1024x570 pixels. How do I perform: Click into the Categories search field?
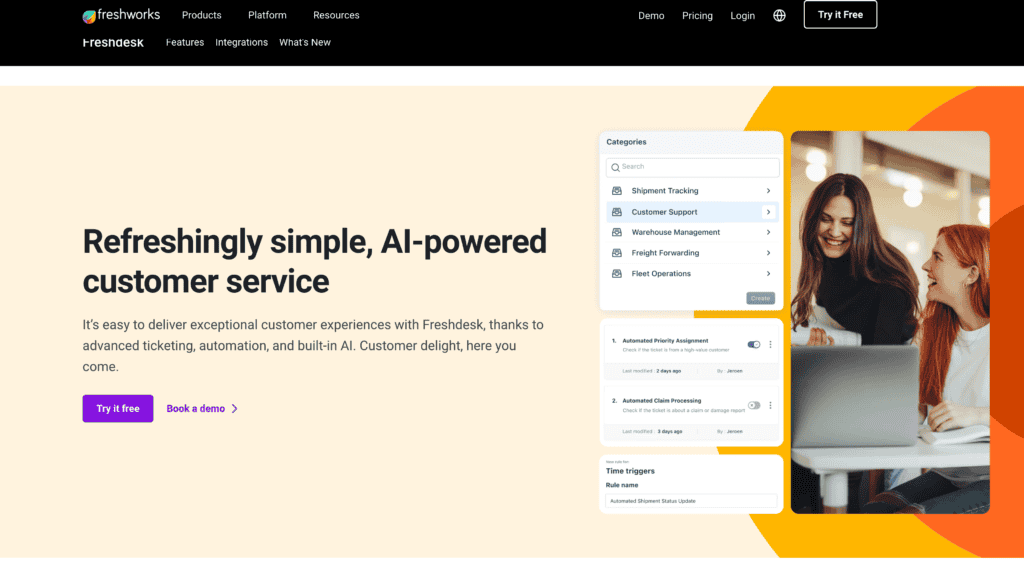(x=692, y=167)
